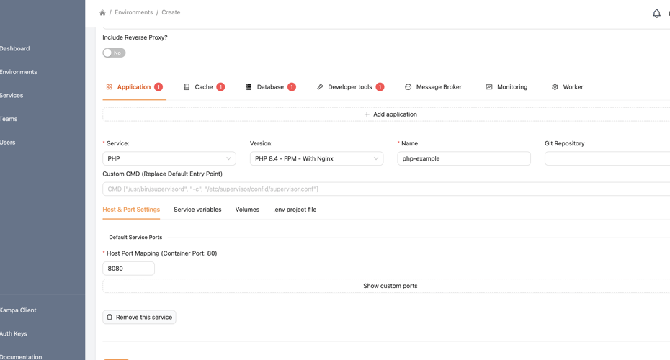
Task: Go to Teams in sidebar
Action: pyautogui.click(x=9, y=119)
